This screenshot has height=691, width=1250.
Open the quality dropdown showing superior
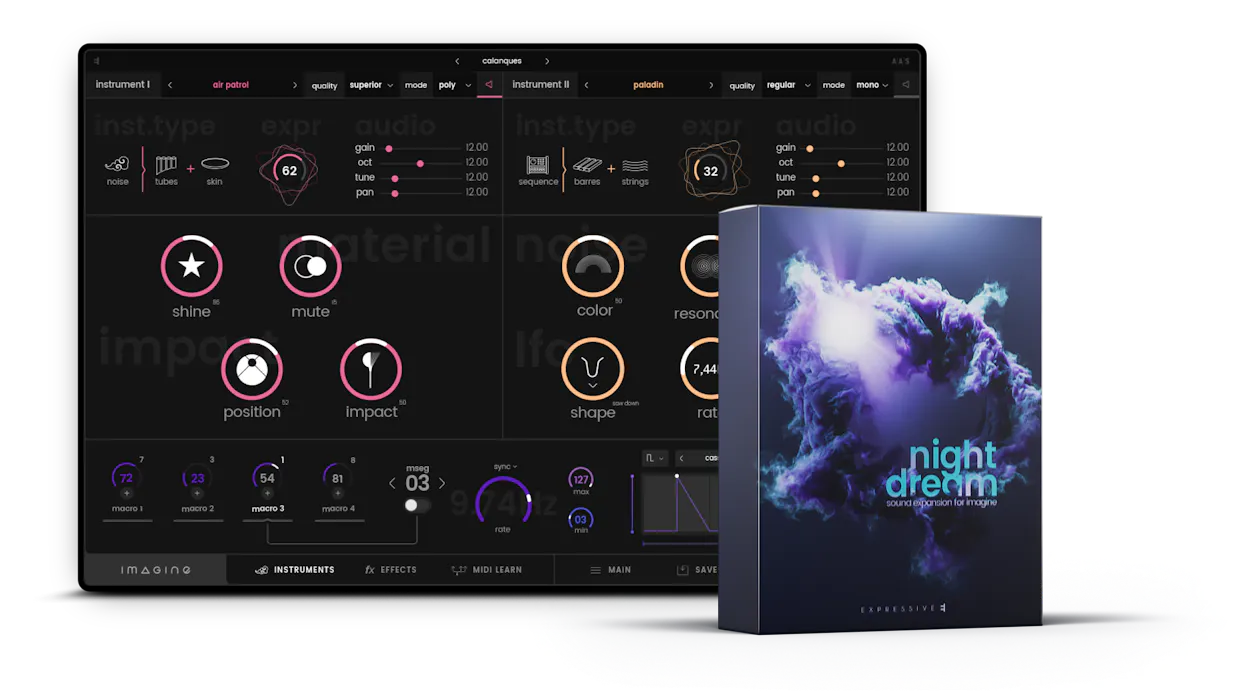(370, 85)
